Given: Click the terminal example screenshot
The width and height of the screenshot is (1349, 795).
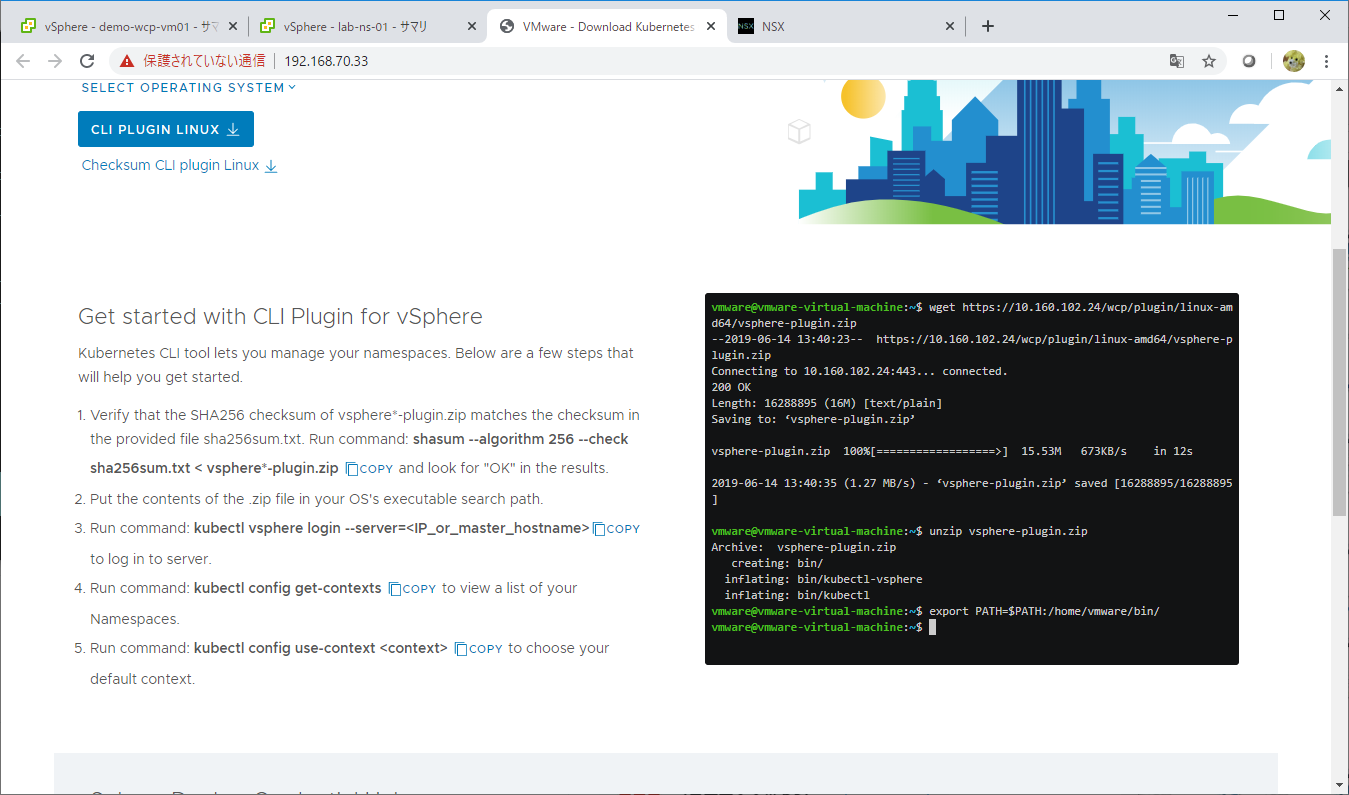Looking at the screenshot, I should coord(972,479).
